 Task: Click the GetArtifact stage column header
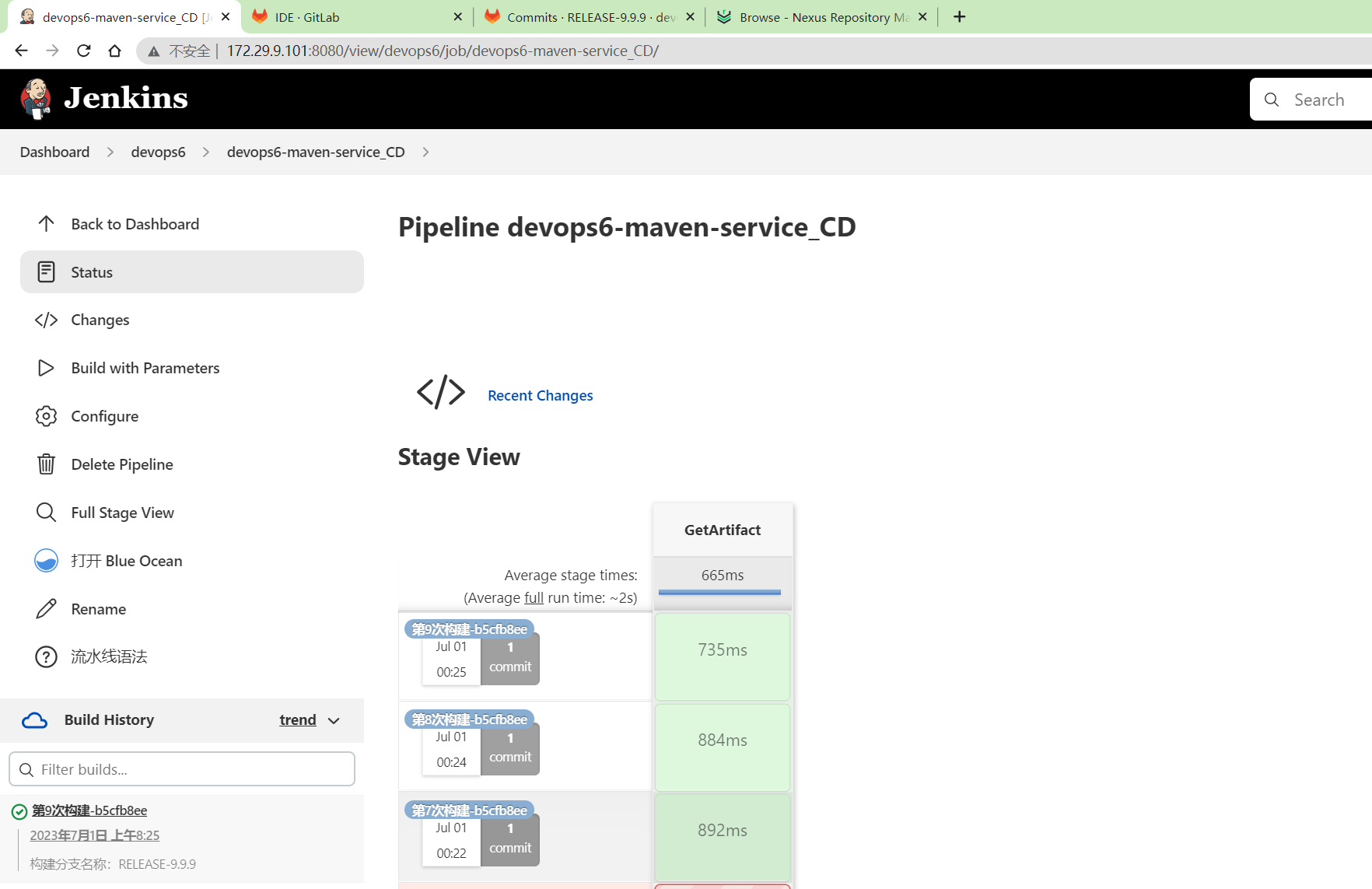pos(723,530)
